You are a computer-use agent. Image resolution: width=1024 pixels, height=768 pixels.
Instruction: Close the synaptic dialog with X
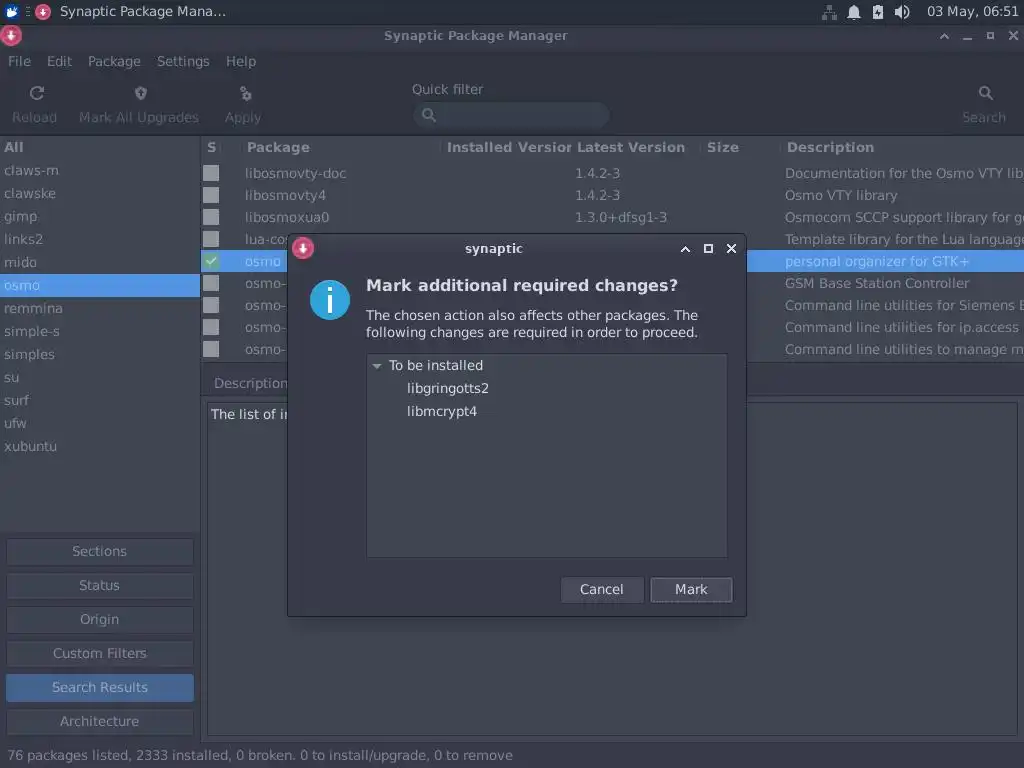point(731,249)
